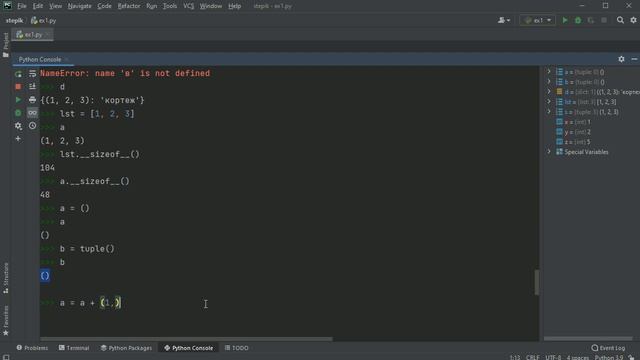The height and width of the screenshot is (360, 640).
Task: Hide the Python Console panel
Action: click(x=634, y=59)
